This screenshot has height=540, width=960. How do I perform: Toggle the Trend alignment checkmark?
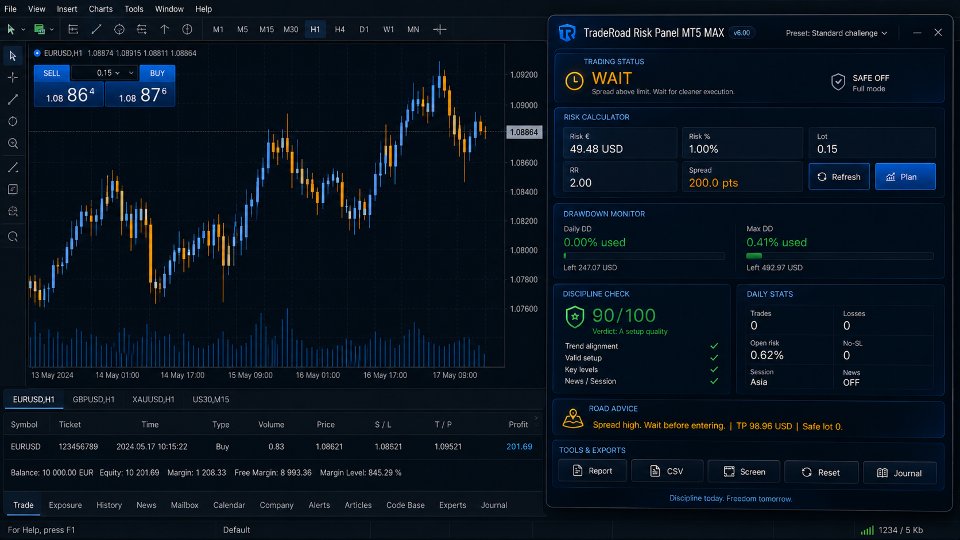(714, 346)
